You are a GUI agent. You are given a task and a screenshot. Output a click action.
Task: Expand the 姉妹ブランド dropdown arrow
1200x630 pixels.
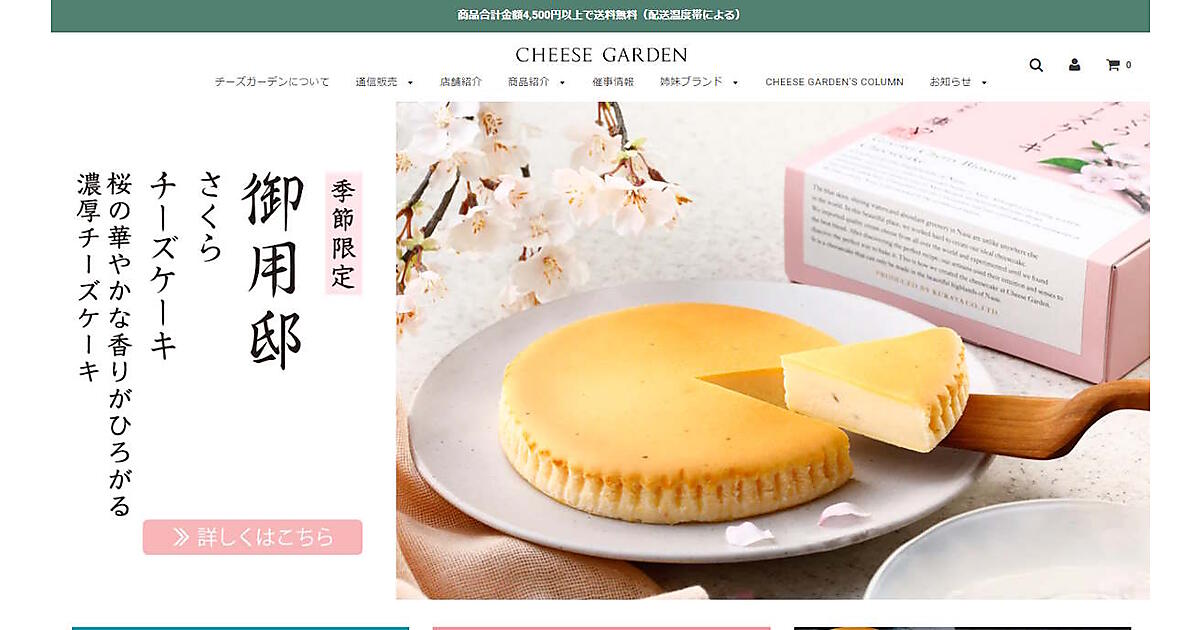coord(735,83)
